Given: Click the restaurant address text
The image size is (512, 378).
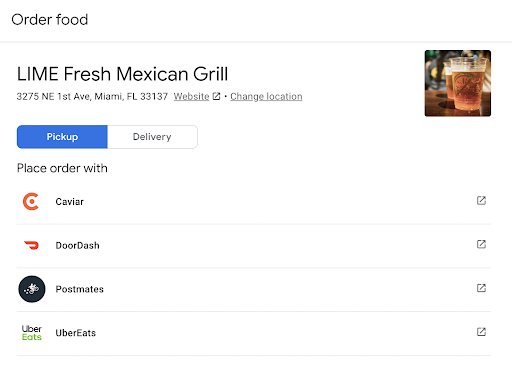Looking at the screenshot, I should tap(92, 96).
